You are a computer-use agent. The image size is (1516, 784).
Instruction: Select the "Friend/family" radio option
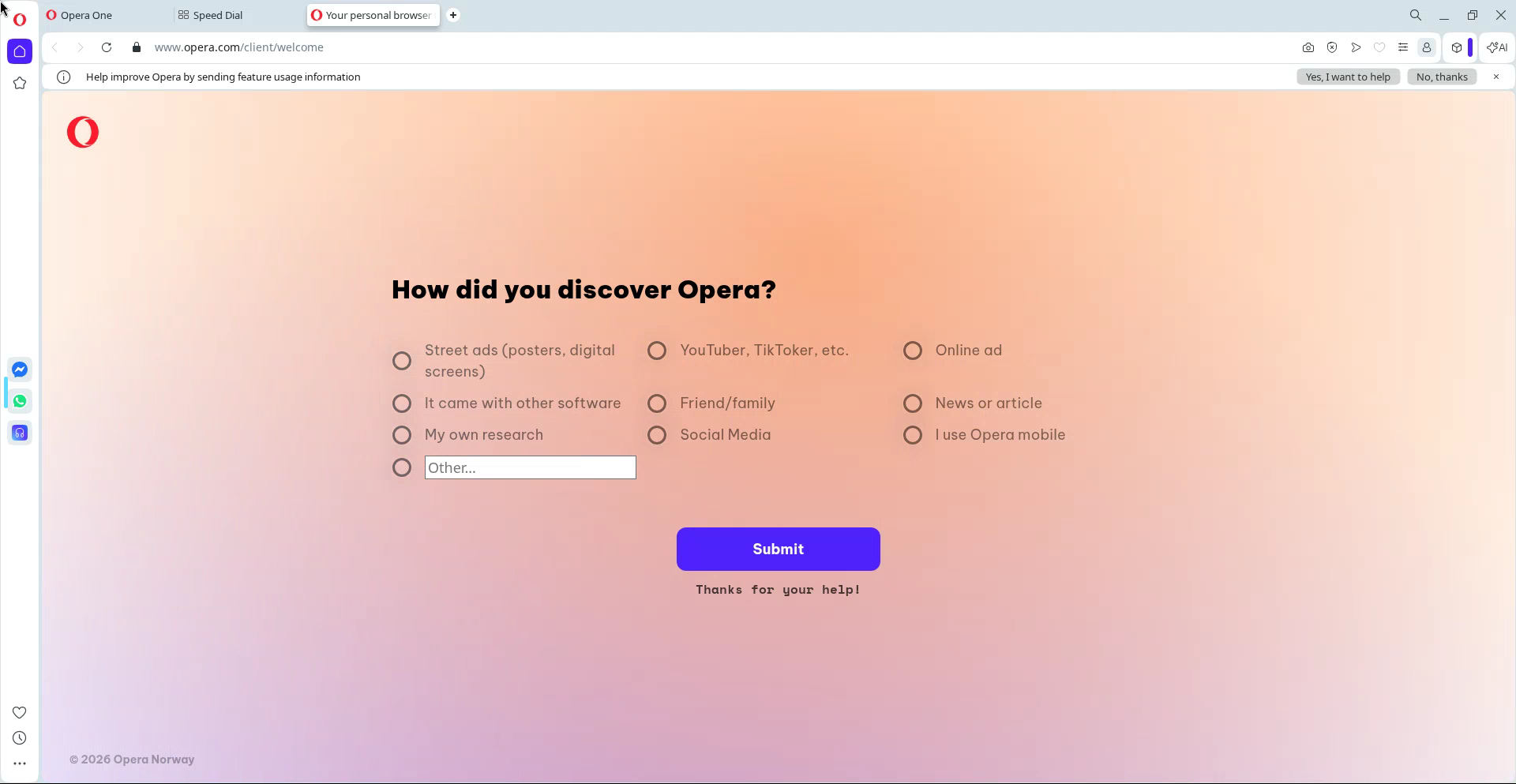pos(657,403)
